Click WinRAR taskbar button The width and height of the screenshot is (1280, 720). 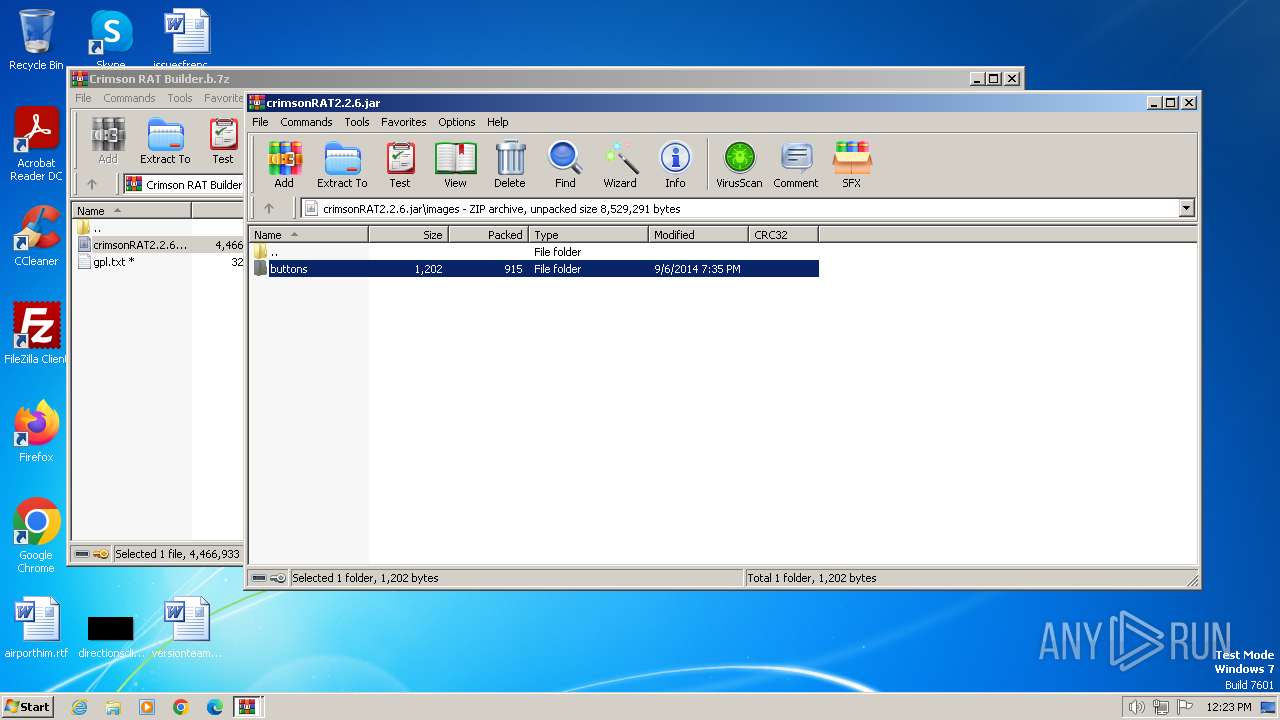pos(247,707)
